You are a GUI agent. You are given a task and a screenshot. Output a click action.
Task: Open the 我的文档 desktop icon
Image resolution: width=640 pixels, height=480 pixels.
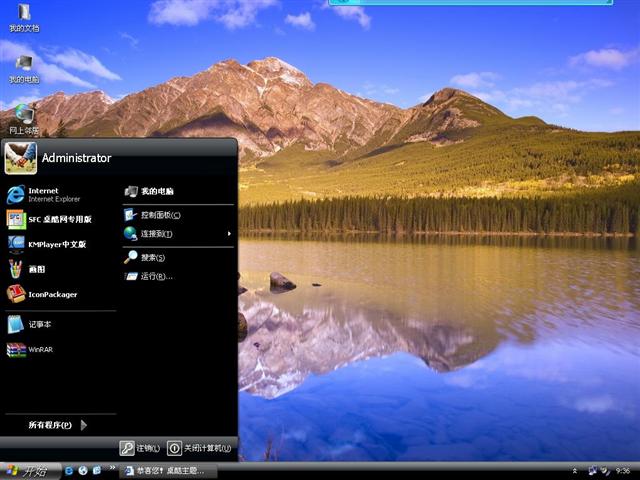tap(24, 17)
